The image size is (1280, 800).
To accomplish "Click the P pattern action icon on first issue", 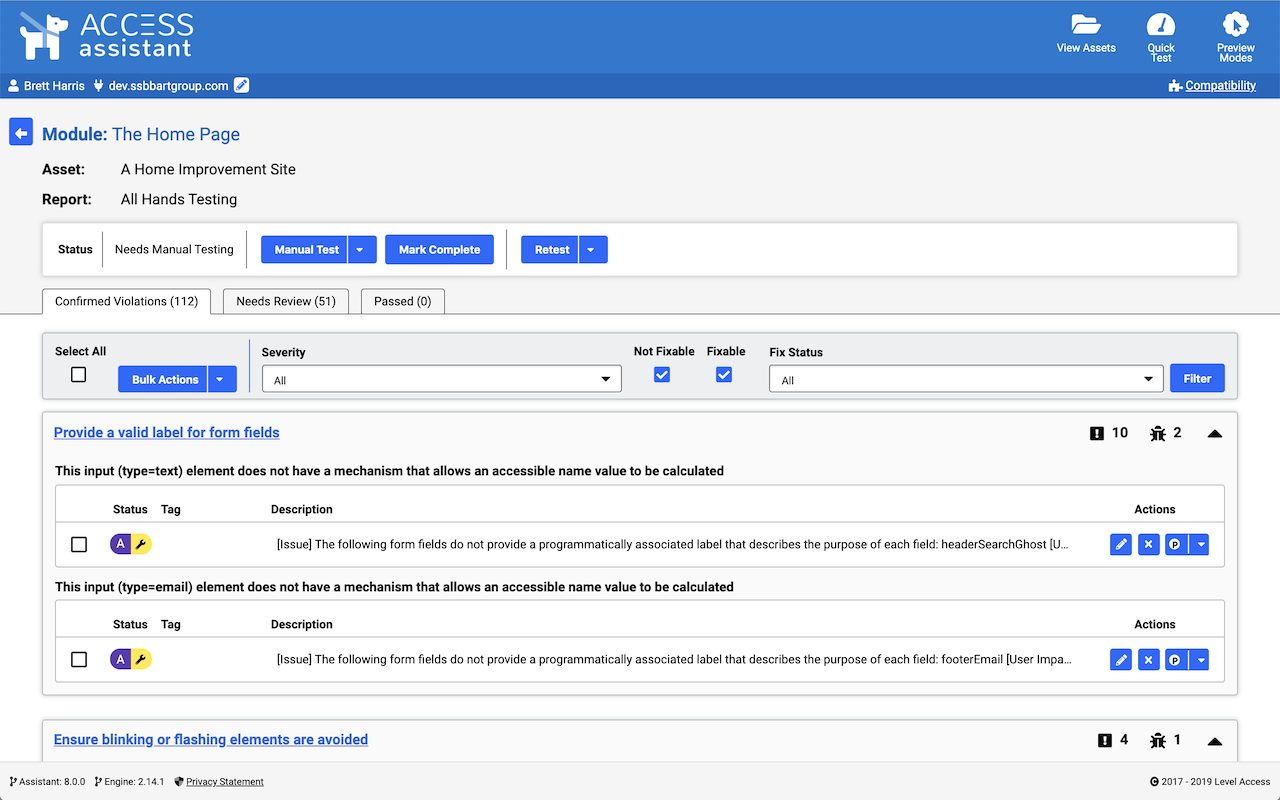I will [x=1175, y=544].
